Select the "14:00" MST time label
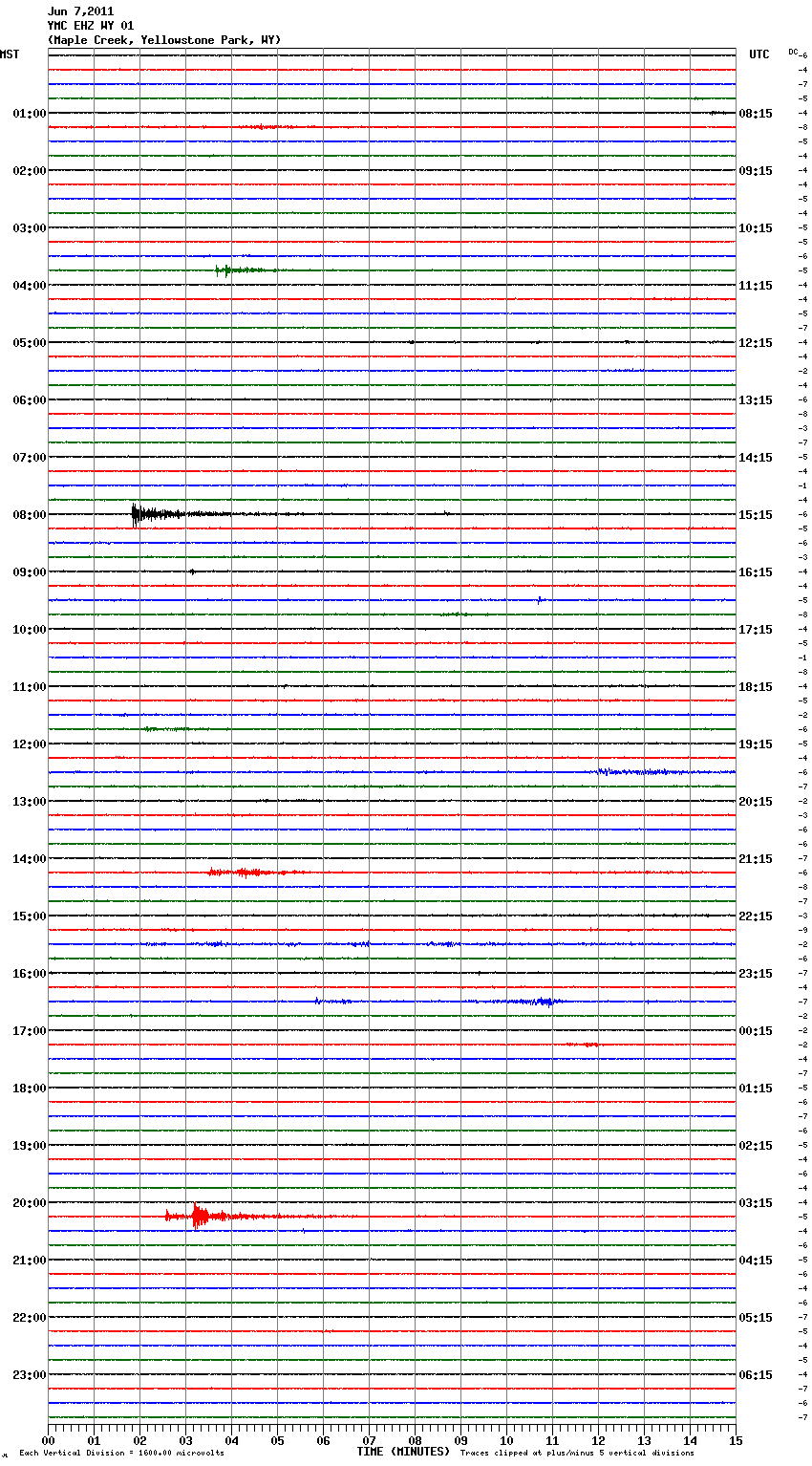The image size is (812, 1466). point(30,859)
